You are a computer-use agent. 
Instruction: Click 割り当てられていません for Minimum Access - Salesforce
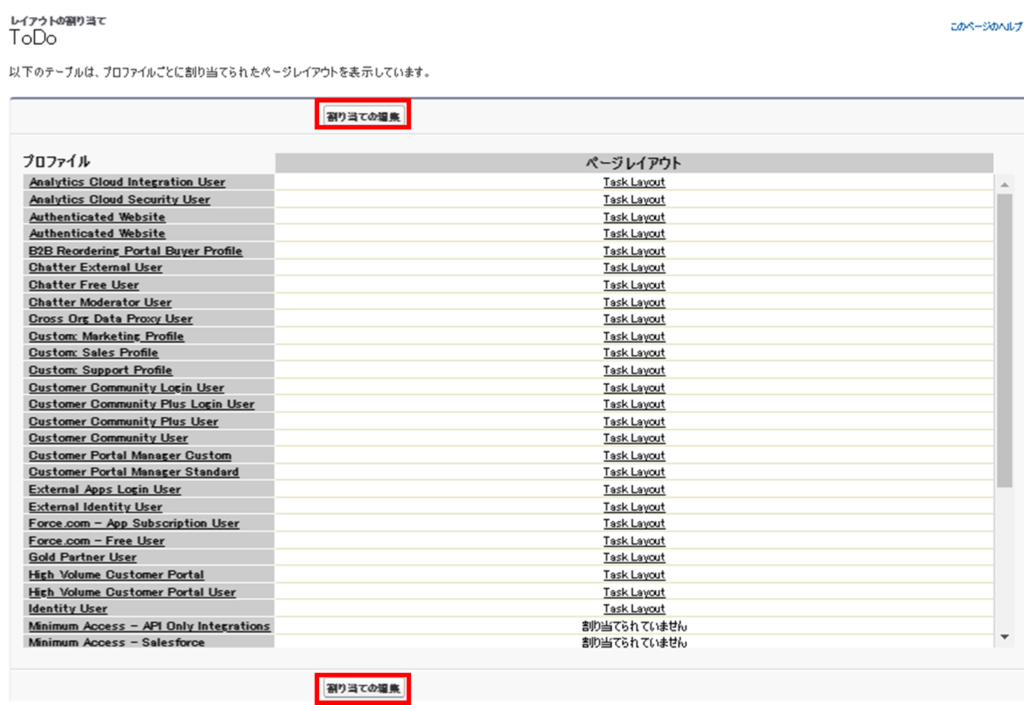point(634,643)
